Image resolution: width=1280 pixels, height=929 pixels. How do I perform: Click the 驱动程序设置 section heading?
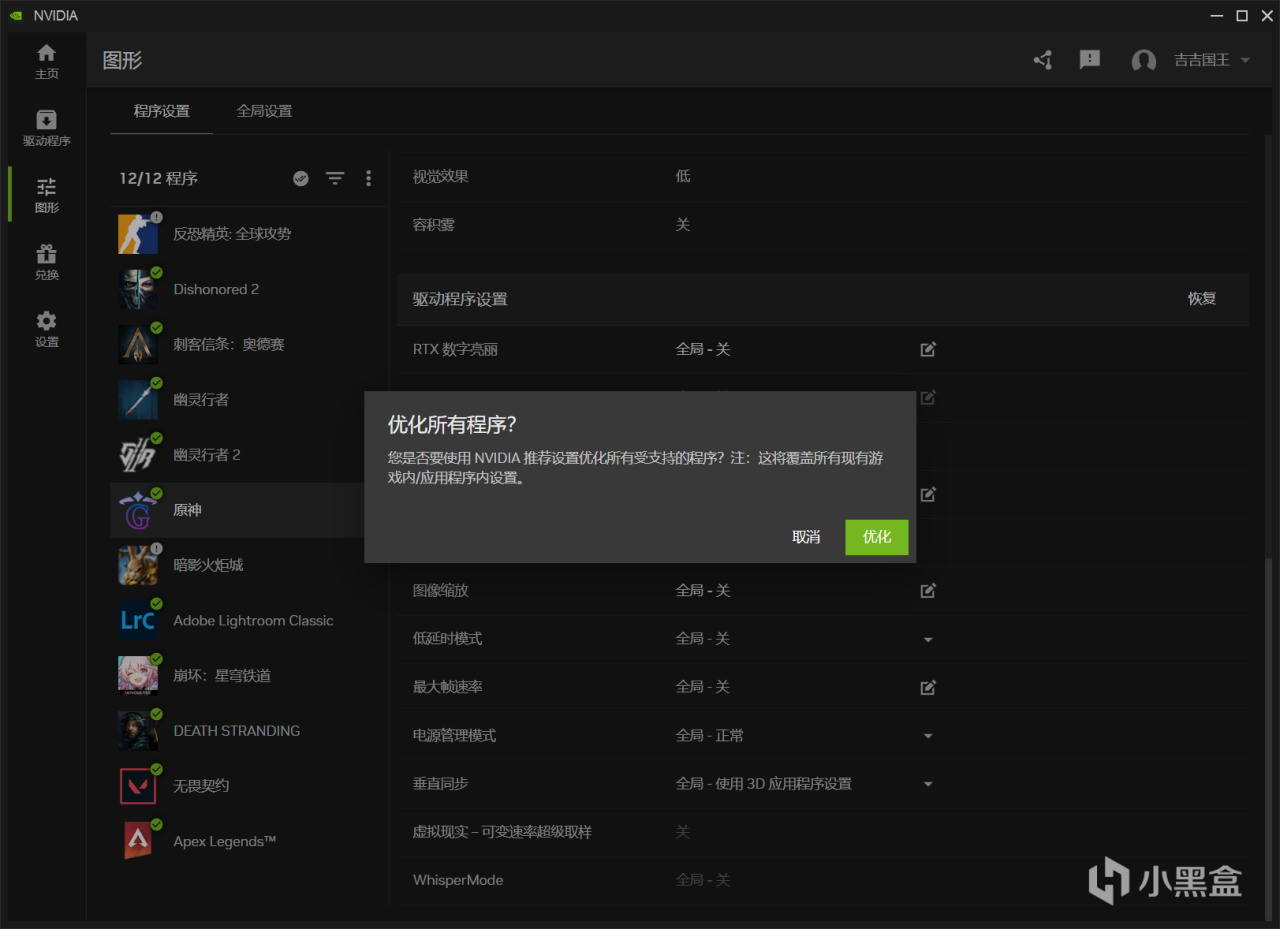(460, 299)
